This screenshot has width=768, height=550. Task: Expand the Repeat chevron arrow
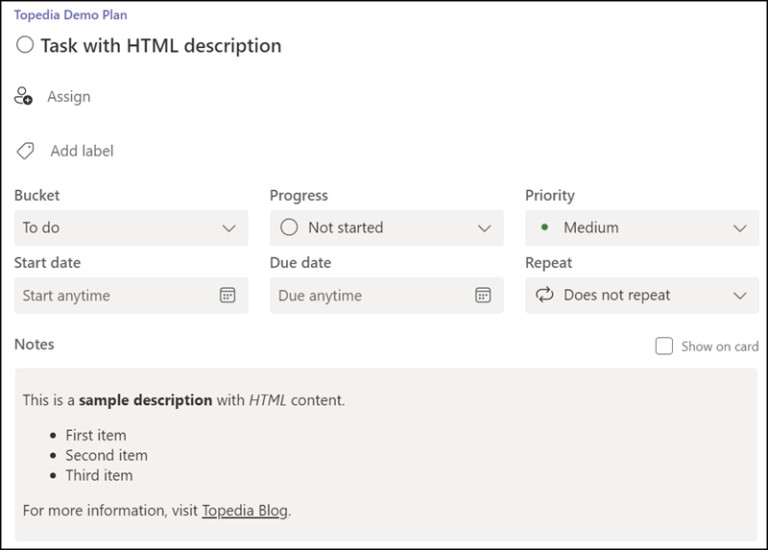(x=740, y=296)
